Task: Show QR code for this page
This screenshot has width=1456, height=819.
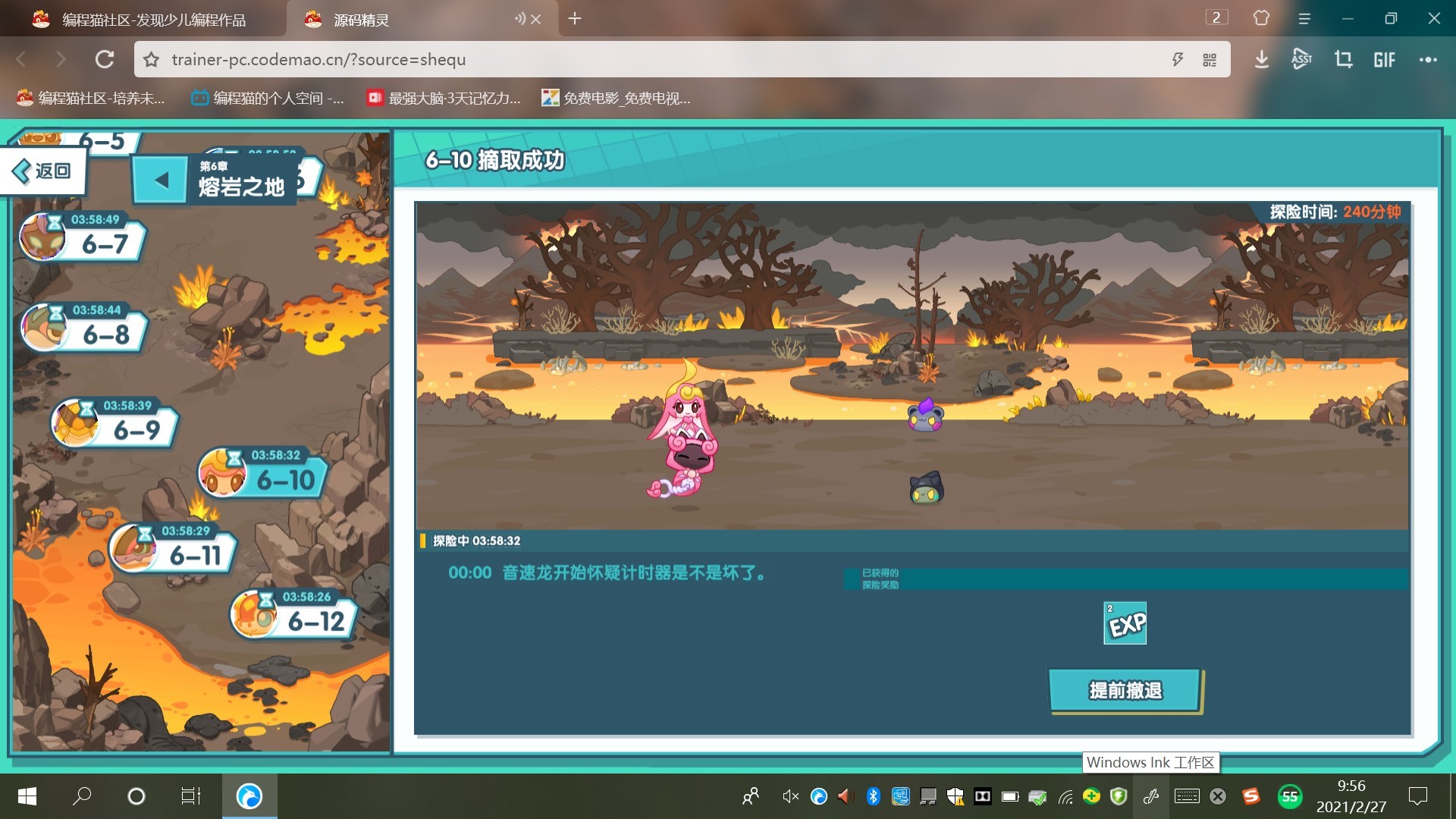Action: coord(1210,60)
